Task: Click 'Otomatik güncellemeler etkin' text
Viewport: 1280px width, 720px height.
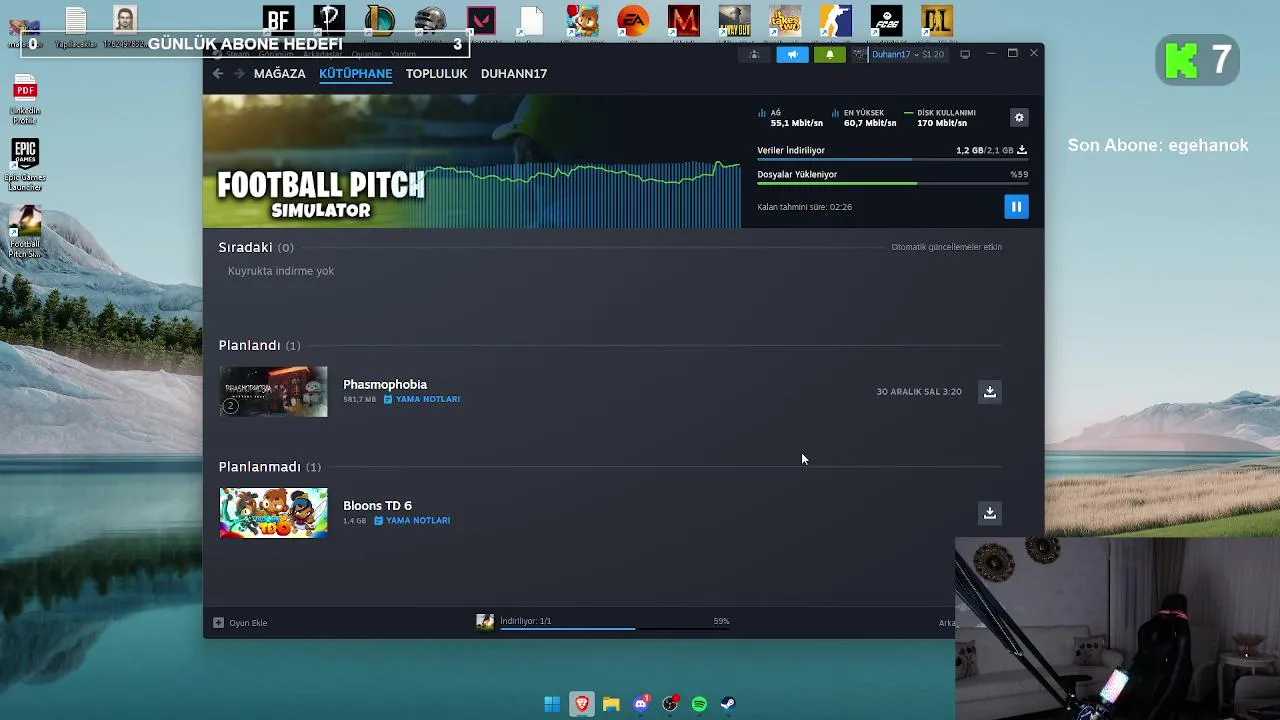Action: point(946,247)
